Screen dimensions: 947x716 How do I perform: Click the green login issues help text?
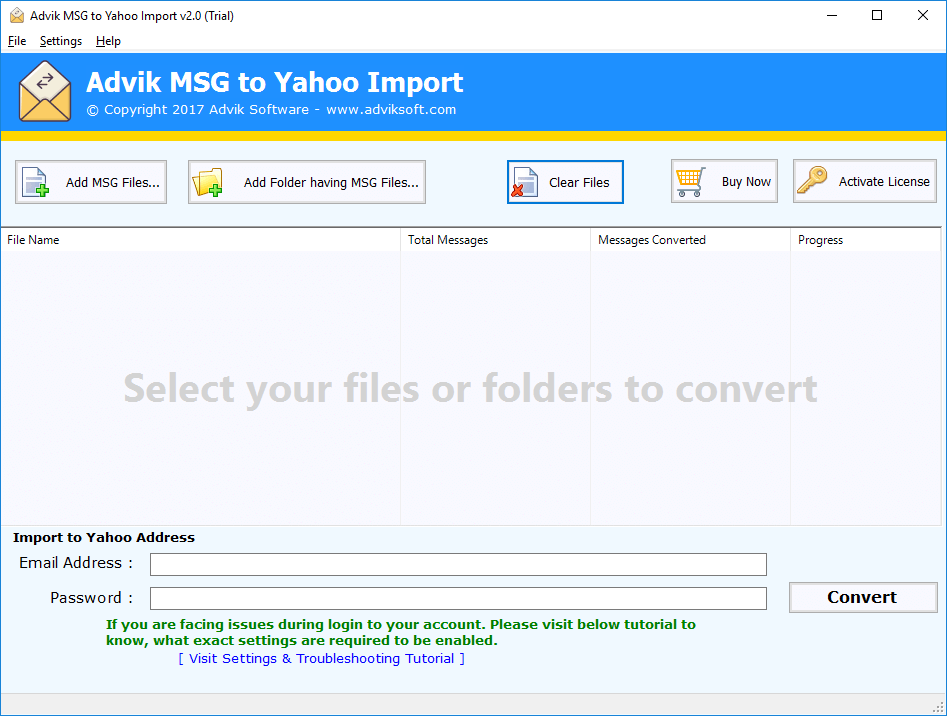click(x=401, y=632)
